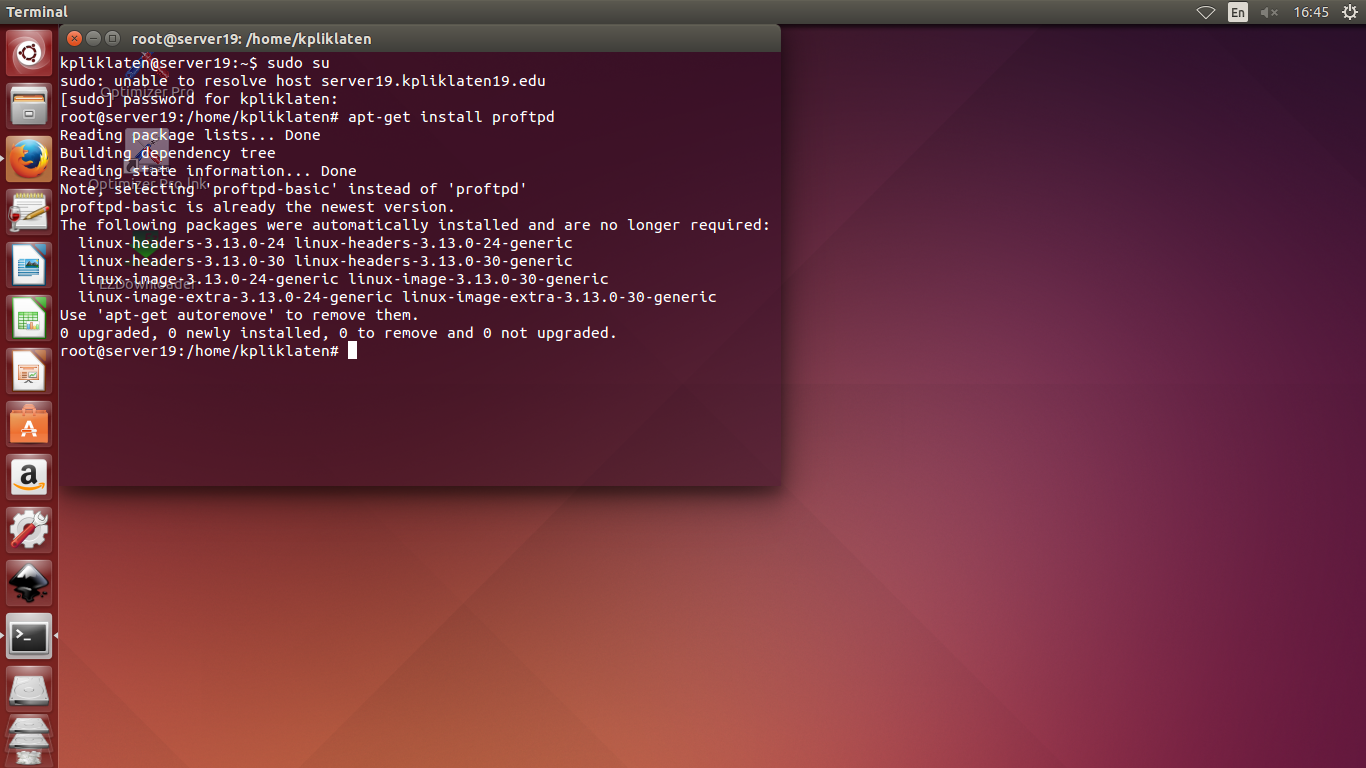The image size is (1366, 768).
Task: Open the session gear power menu
Action: pos(1348,12)
